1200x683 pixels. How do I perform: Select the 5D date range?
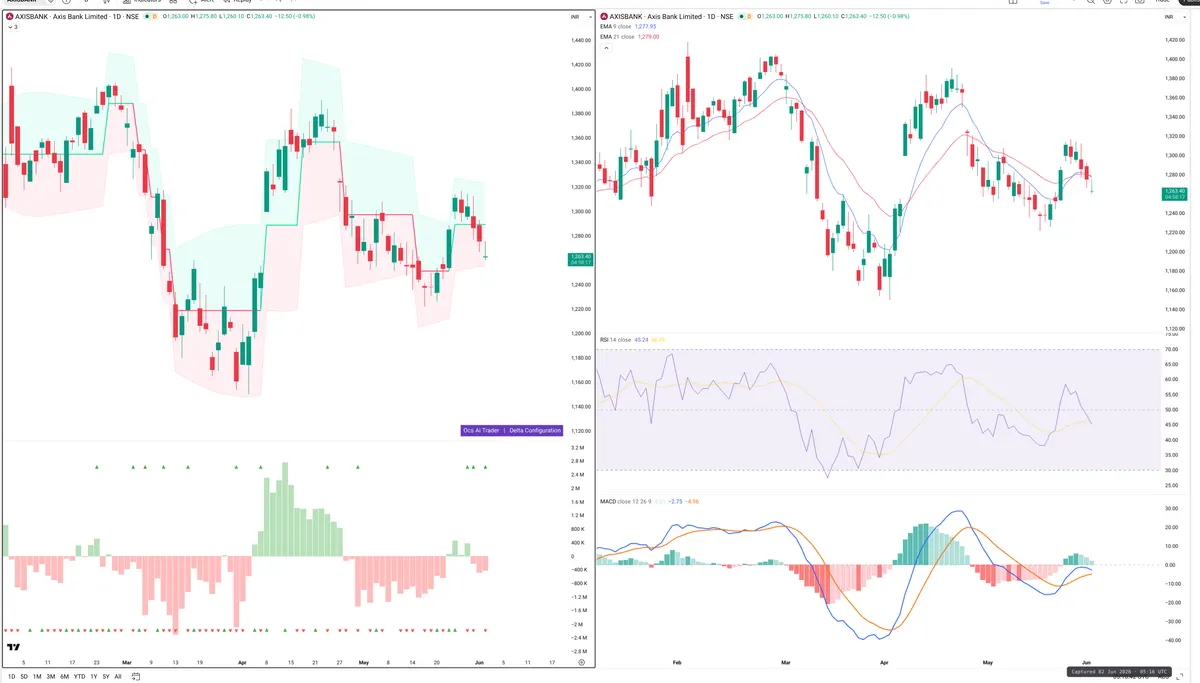click(x=24, y=676)
